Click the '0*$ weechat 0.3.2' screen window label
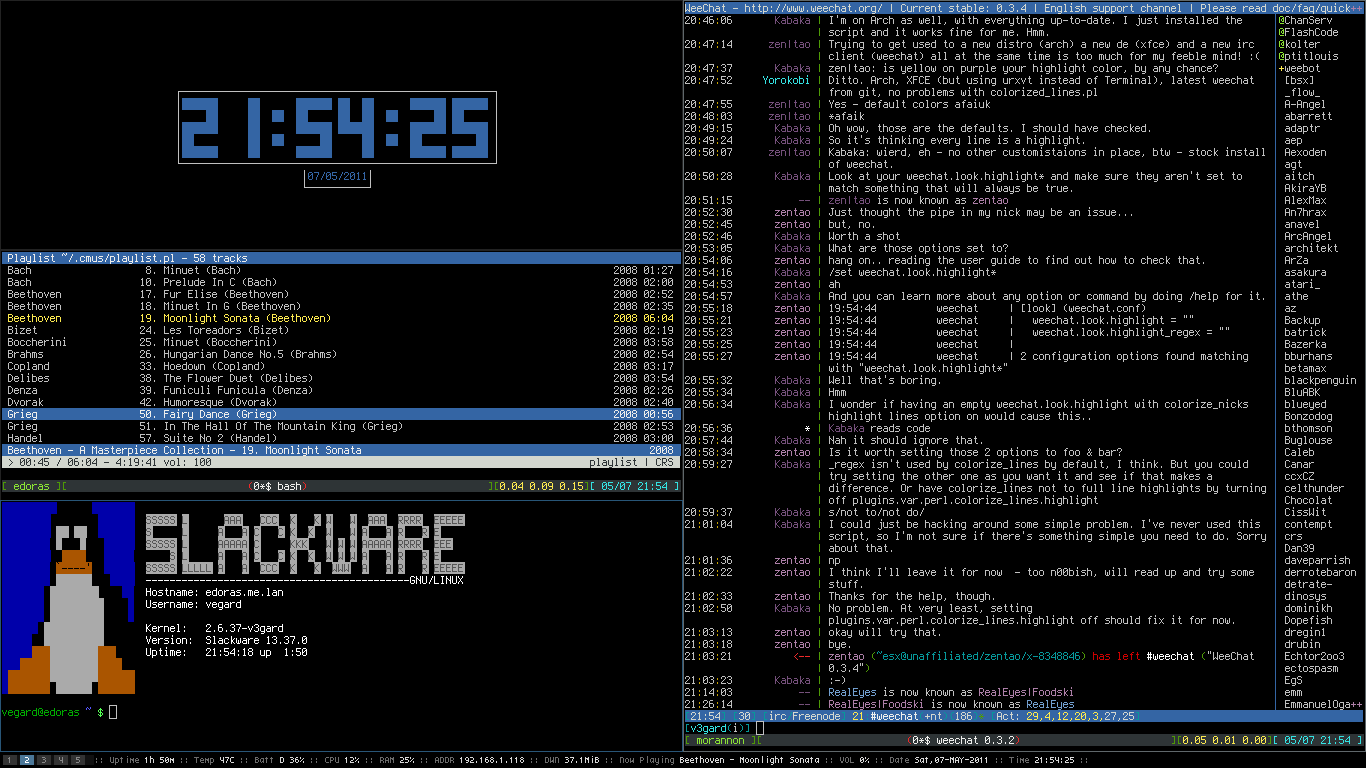1366x768 pixels. click(965, 740)
